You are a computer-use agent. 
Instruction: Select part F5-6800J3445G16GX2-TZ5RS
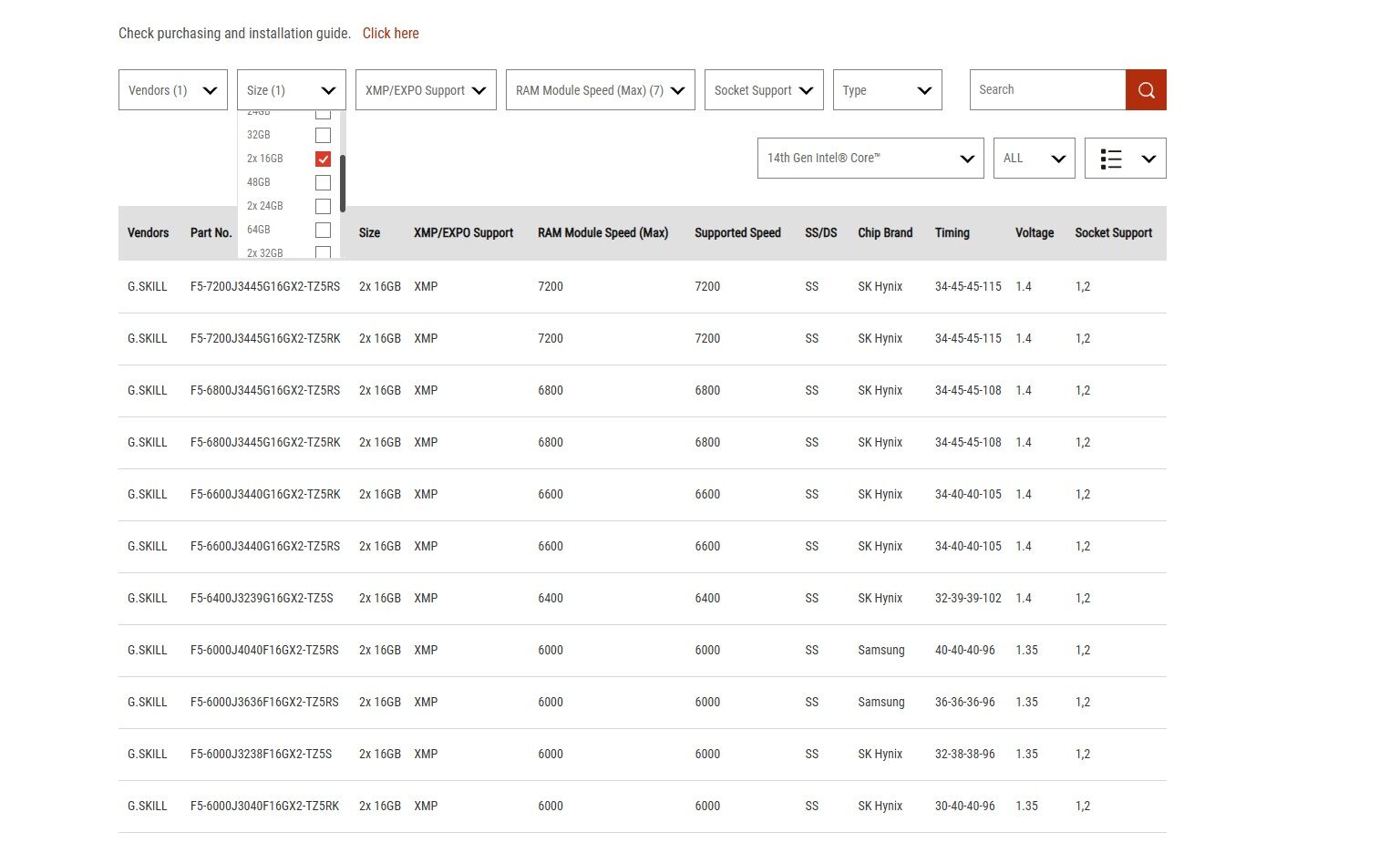(x=265, y=391)
